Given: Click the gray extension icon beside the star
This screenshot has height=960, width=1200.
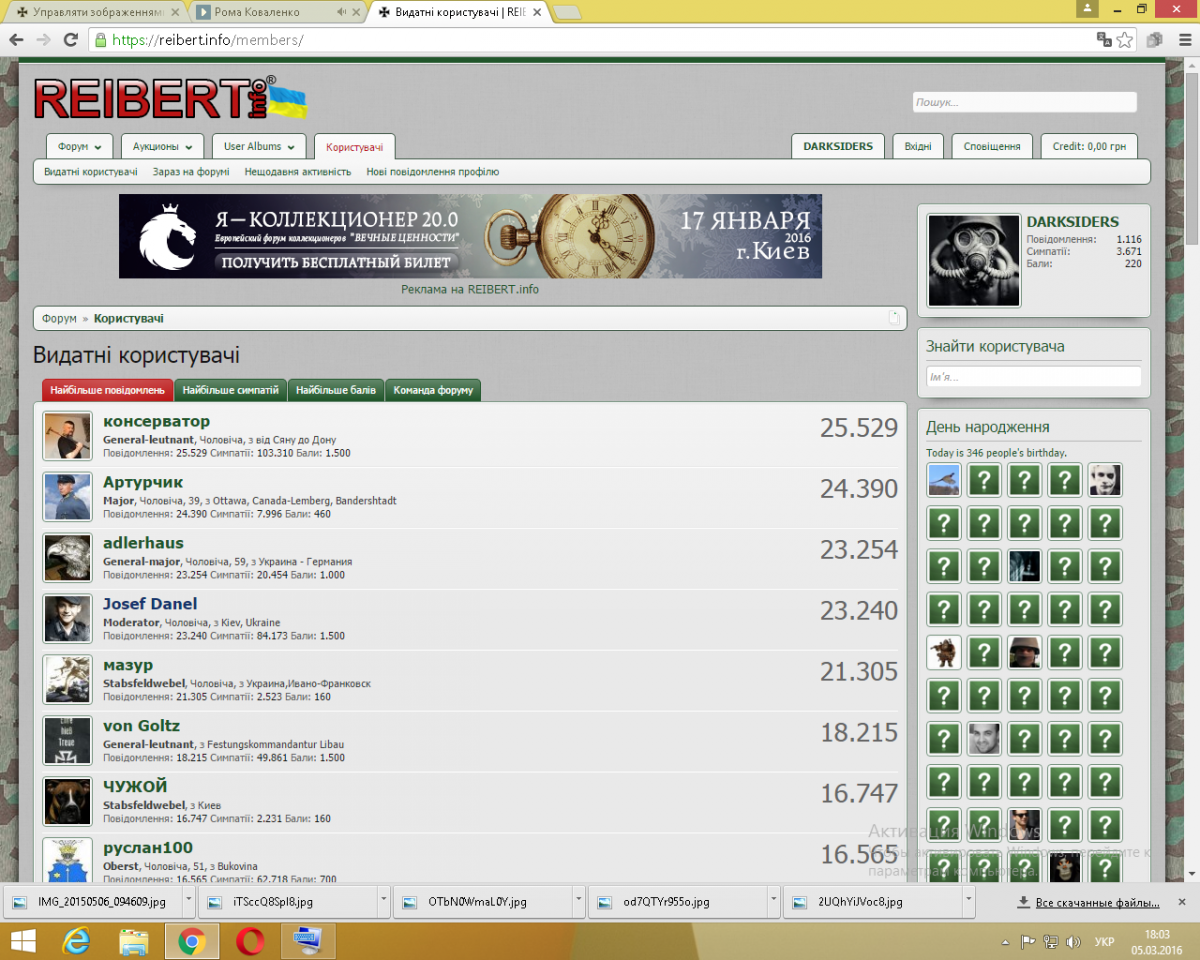Looking at the screenshot, I should coord(1154,40).
